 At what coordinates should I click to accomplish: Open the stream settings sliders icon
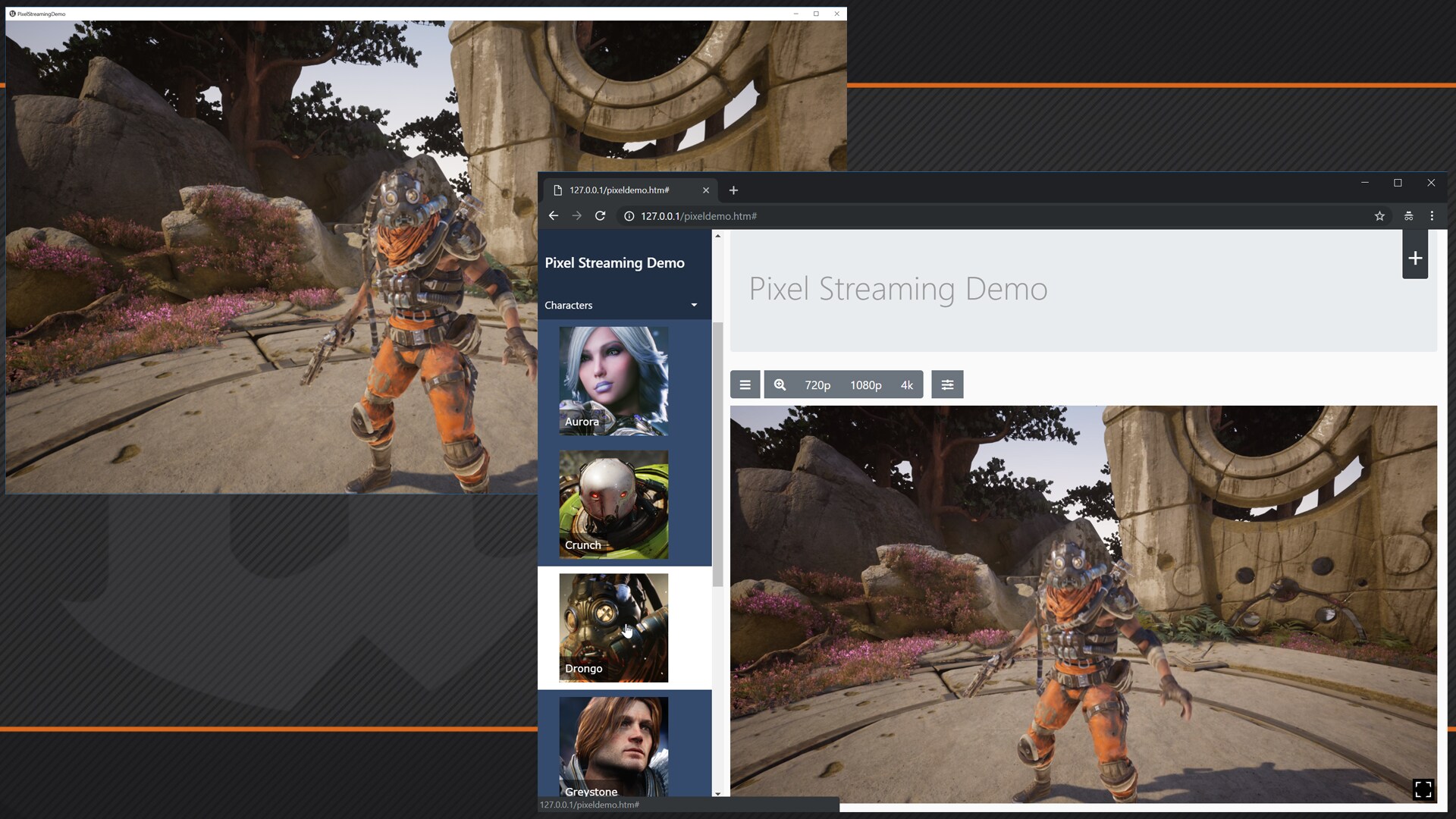946,384
